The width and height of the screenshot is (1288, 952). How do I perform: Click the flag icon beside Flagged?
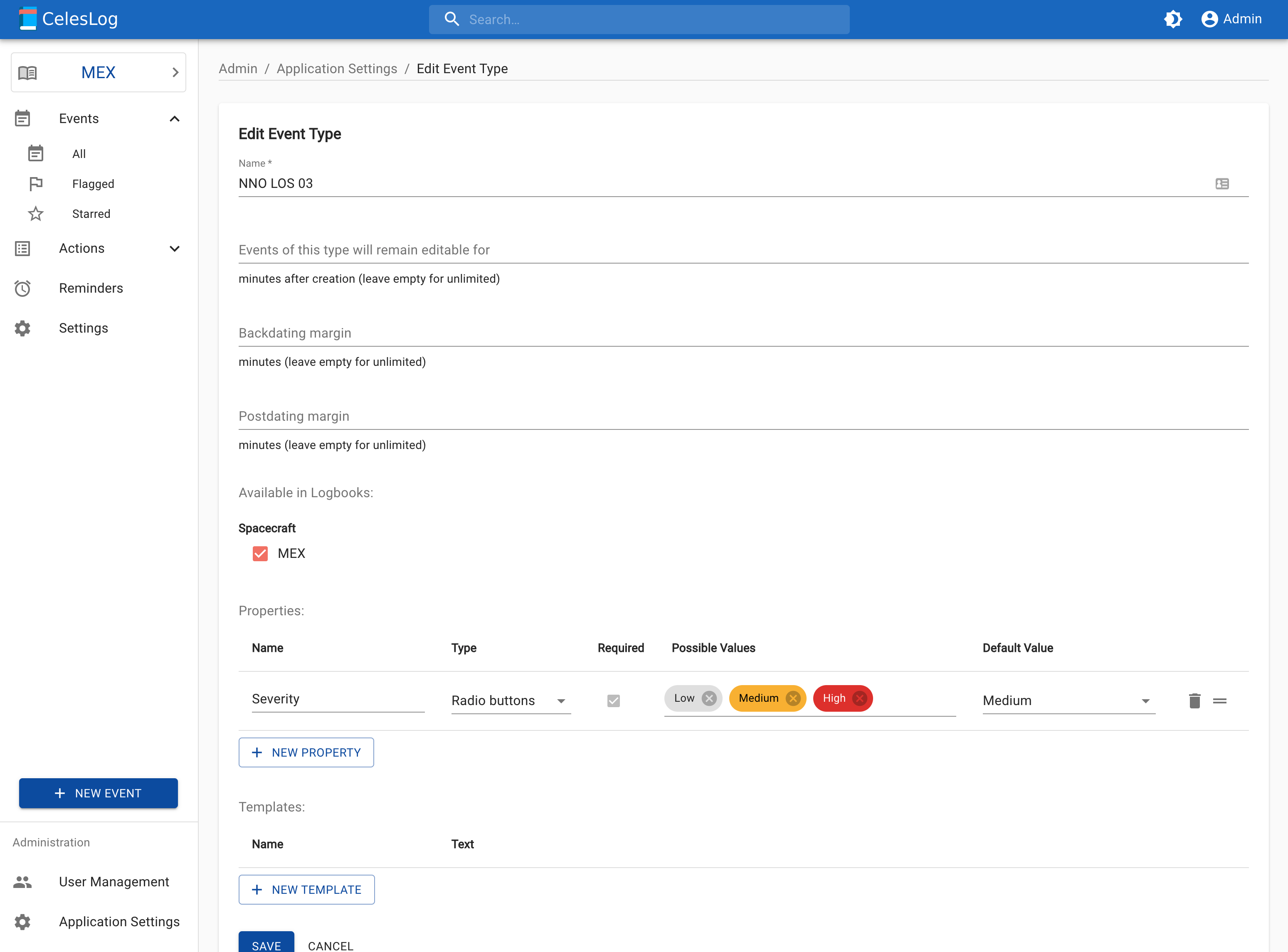coord(36,183)
